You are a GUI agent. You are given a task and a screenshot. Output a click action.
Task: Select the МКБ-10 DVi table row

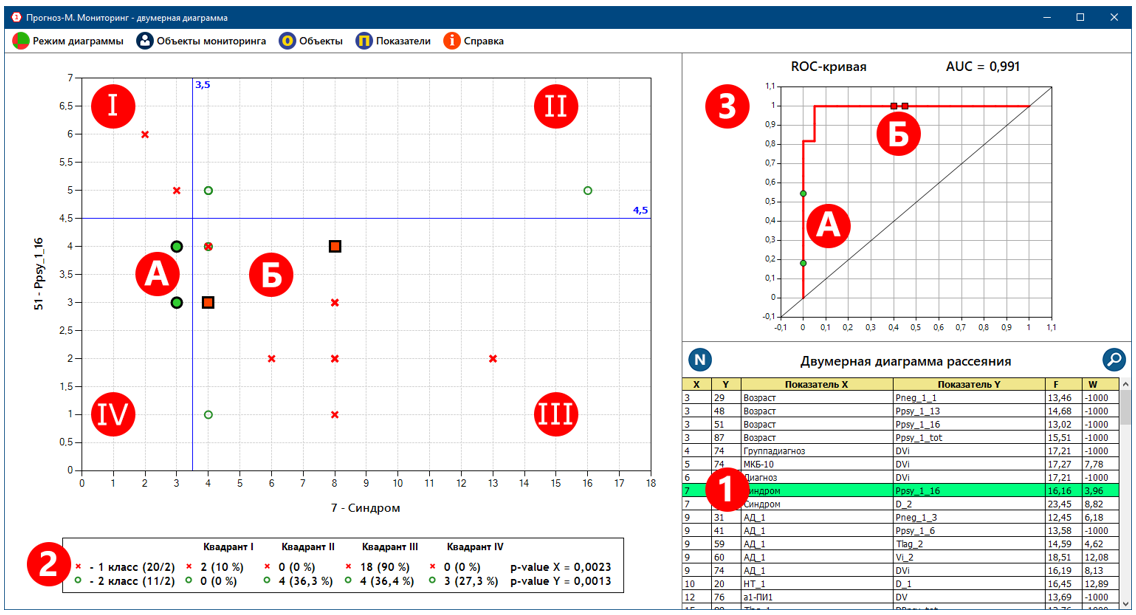point(900,464)
